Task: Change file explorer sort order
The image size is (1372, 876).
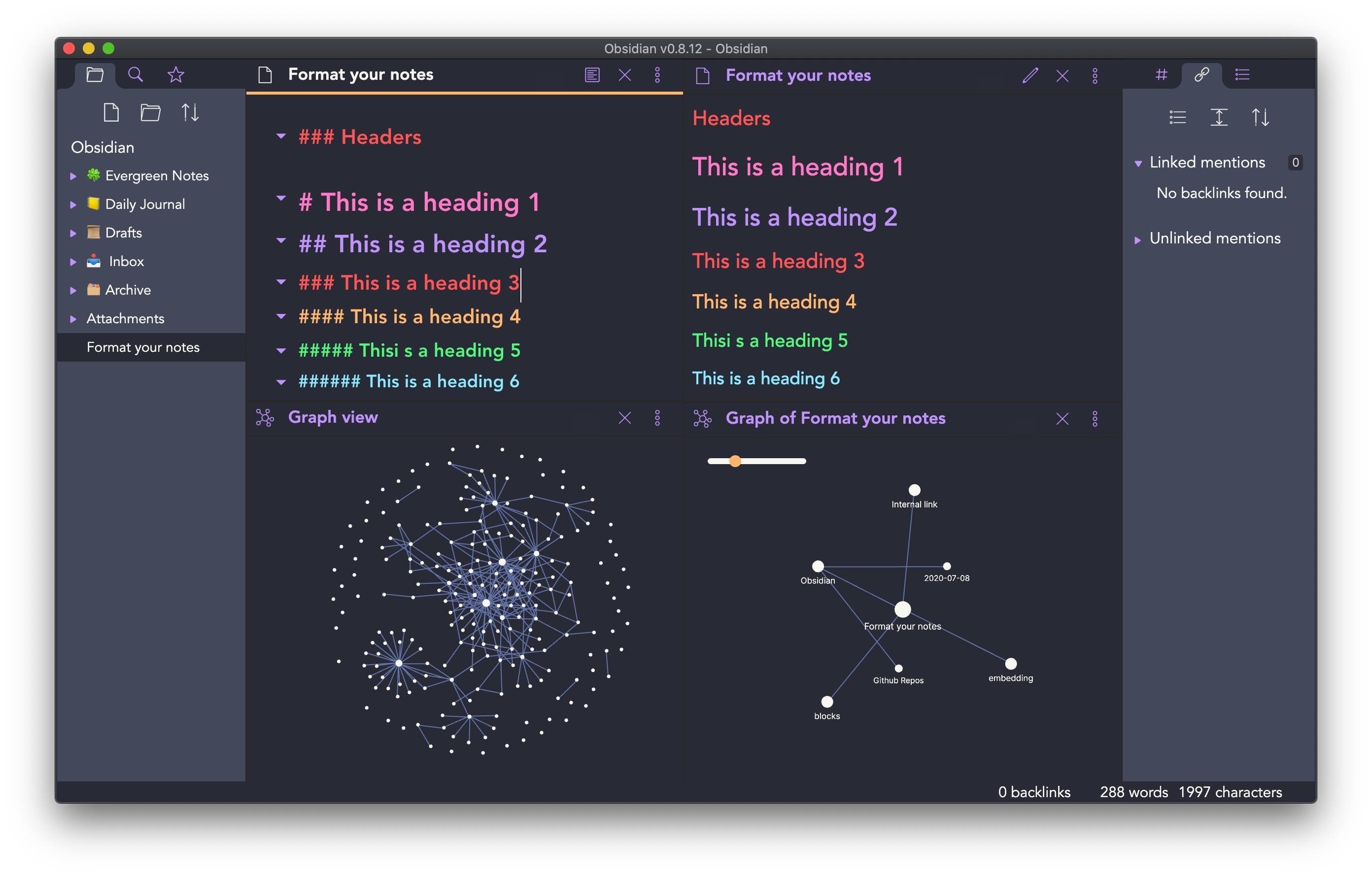Action: (190, 113)
